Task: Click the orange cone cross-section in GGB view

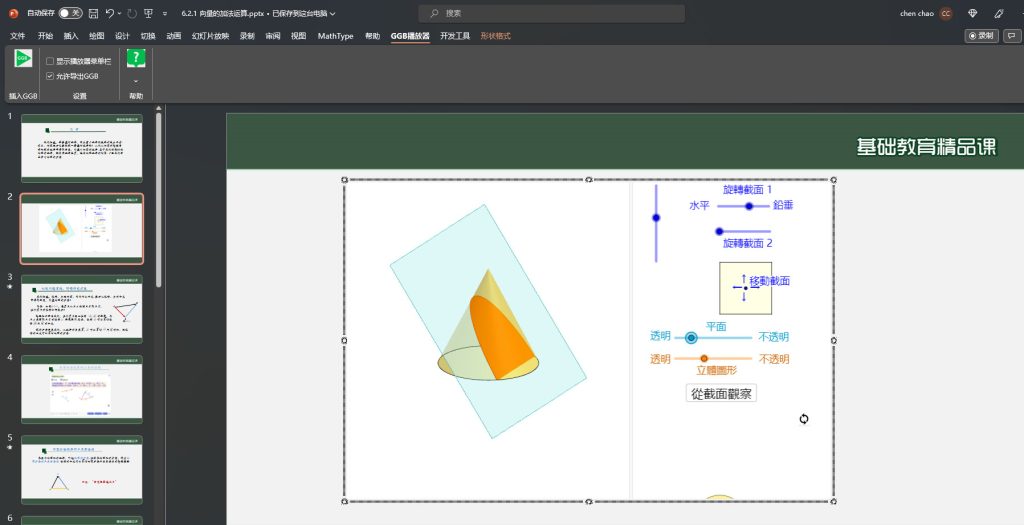Action: pos(502,338)
